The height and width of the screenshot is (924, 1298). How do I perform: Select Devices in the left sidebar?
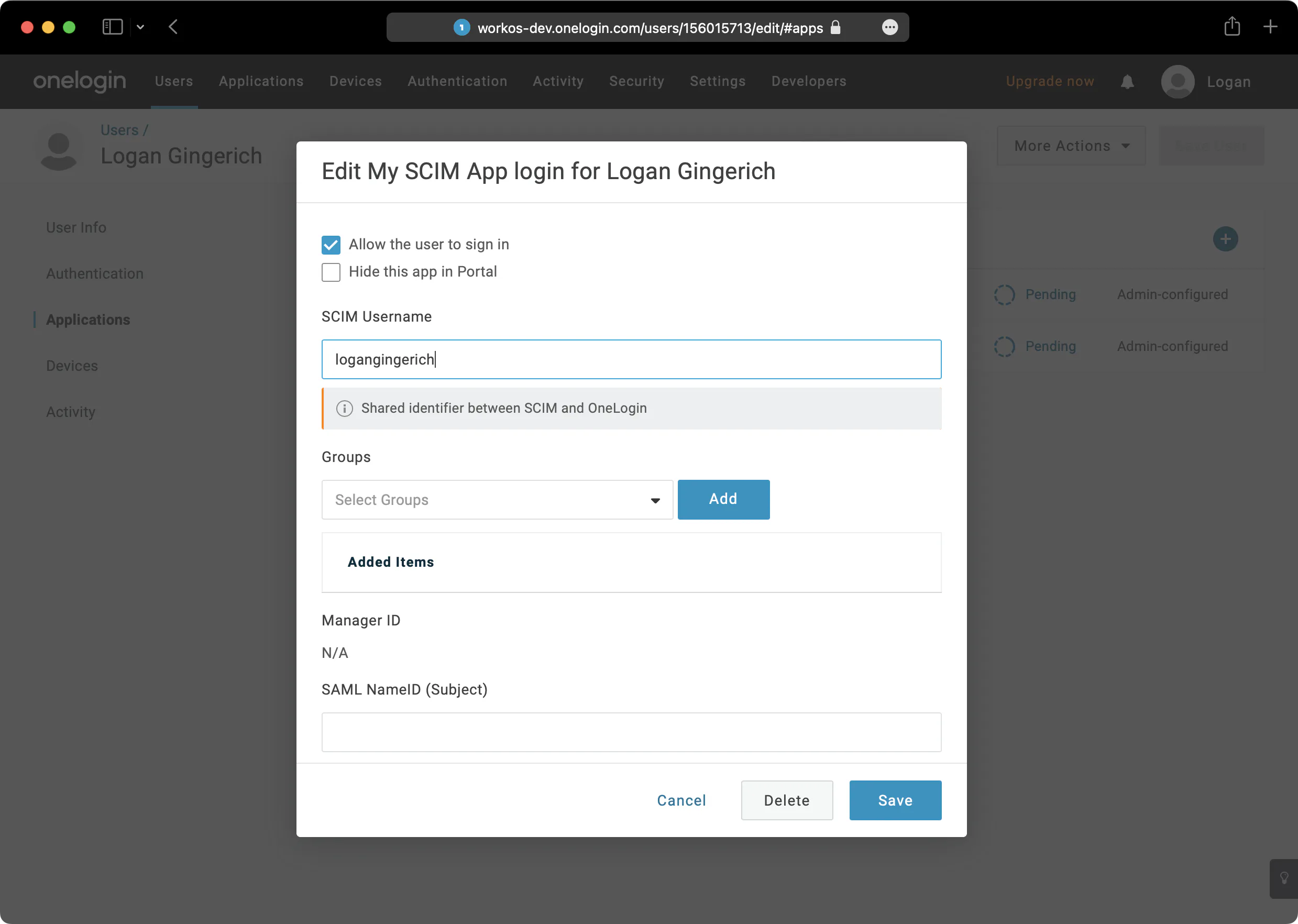[x=72, y=366]
